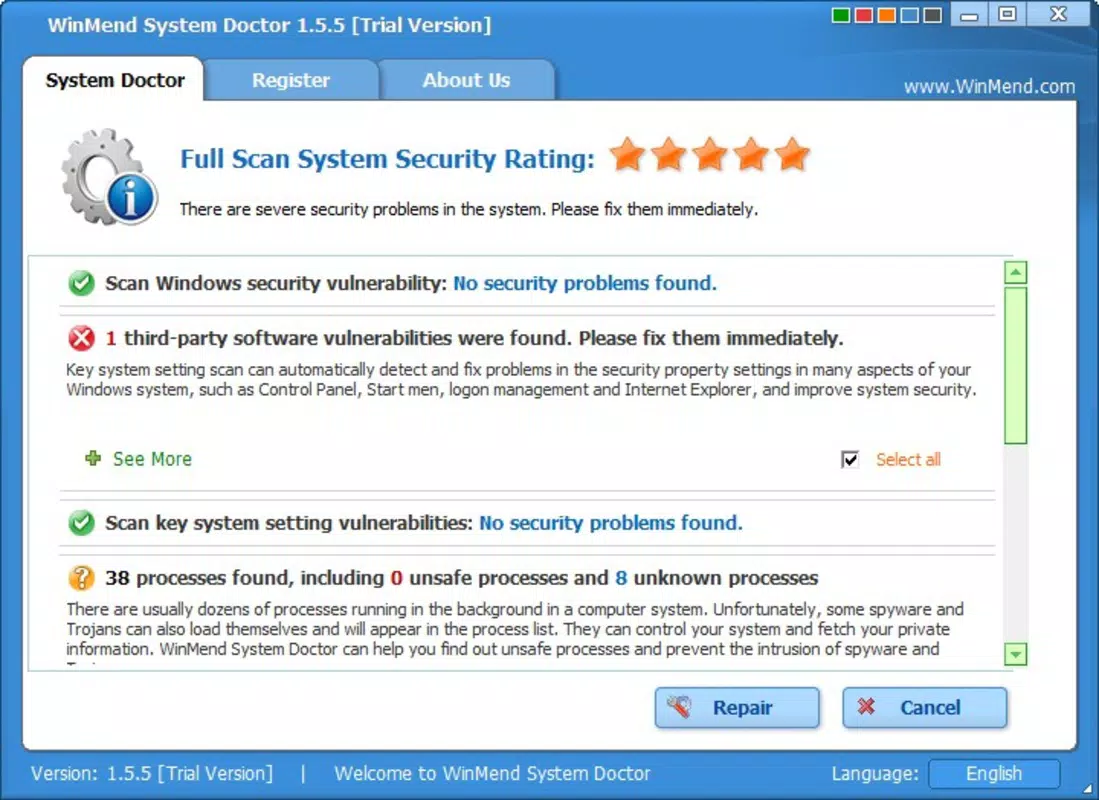1099x800 pixels.
Task: Click the gear info icon
Action: 109,177
